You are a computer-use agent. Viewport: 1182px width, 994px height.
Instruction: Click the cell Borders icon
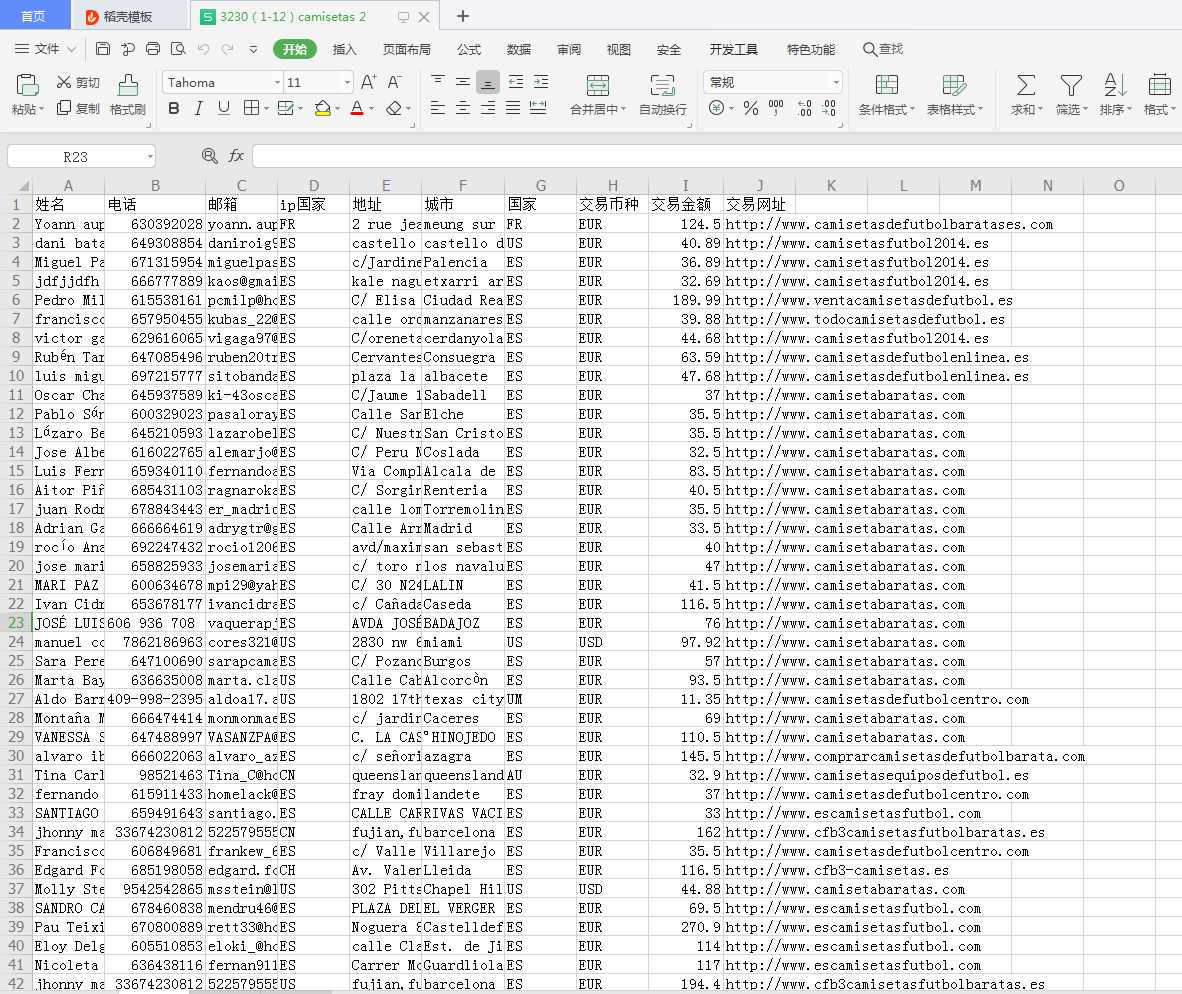[251, 109]
